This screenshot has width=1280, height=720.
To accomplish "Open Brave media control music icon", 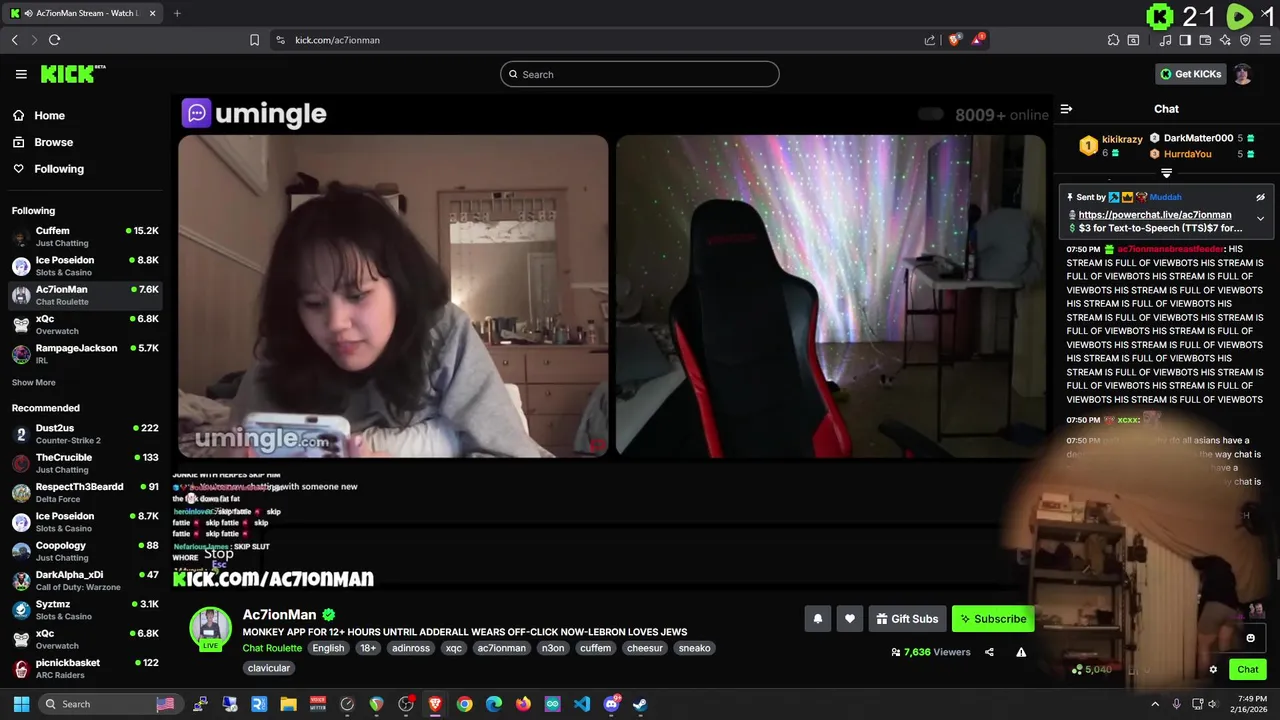I will (x=1165, y=40).
